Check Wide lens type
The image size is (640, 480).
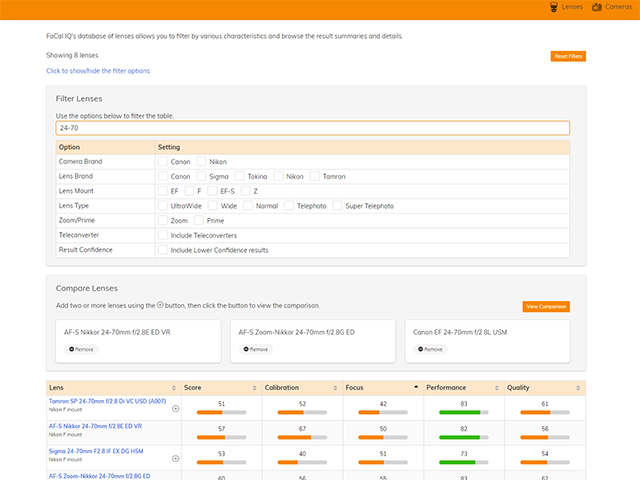[213, 205]
